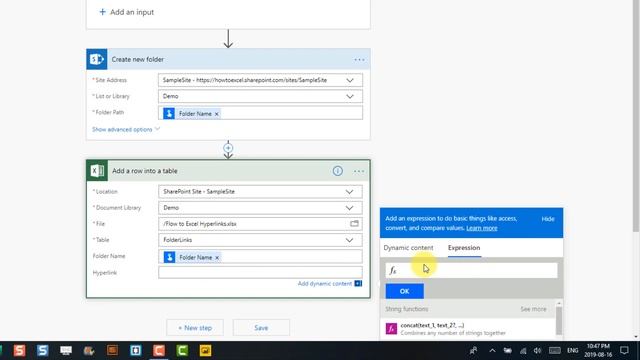640x360 pixels.
Task: Remove Folder Name token from Folder Path
Action: pos(217,114)
